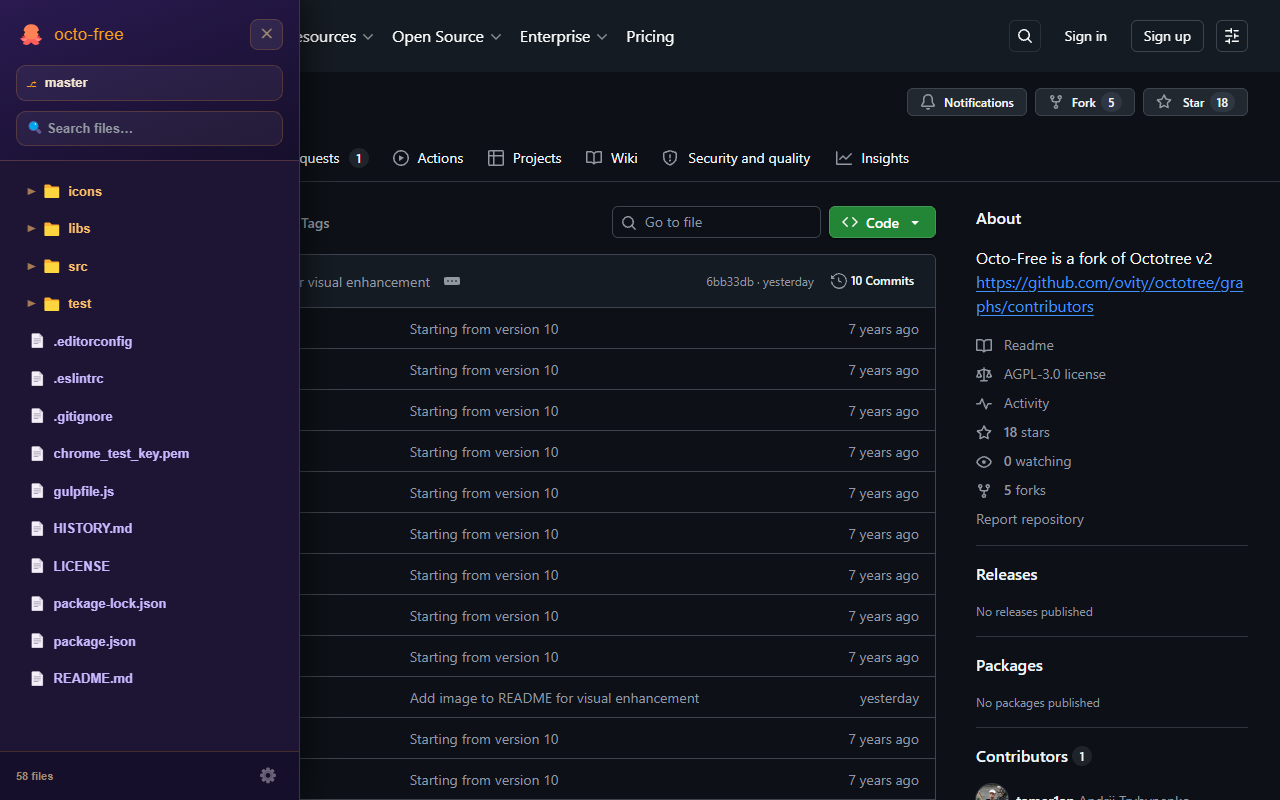Screen dimensions: 1280x800
Task: Close the octo-free sidebar panel
Action: coord(266,34)
